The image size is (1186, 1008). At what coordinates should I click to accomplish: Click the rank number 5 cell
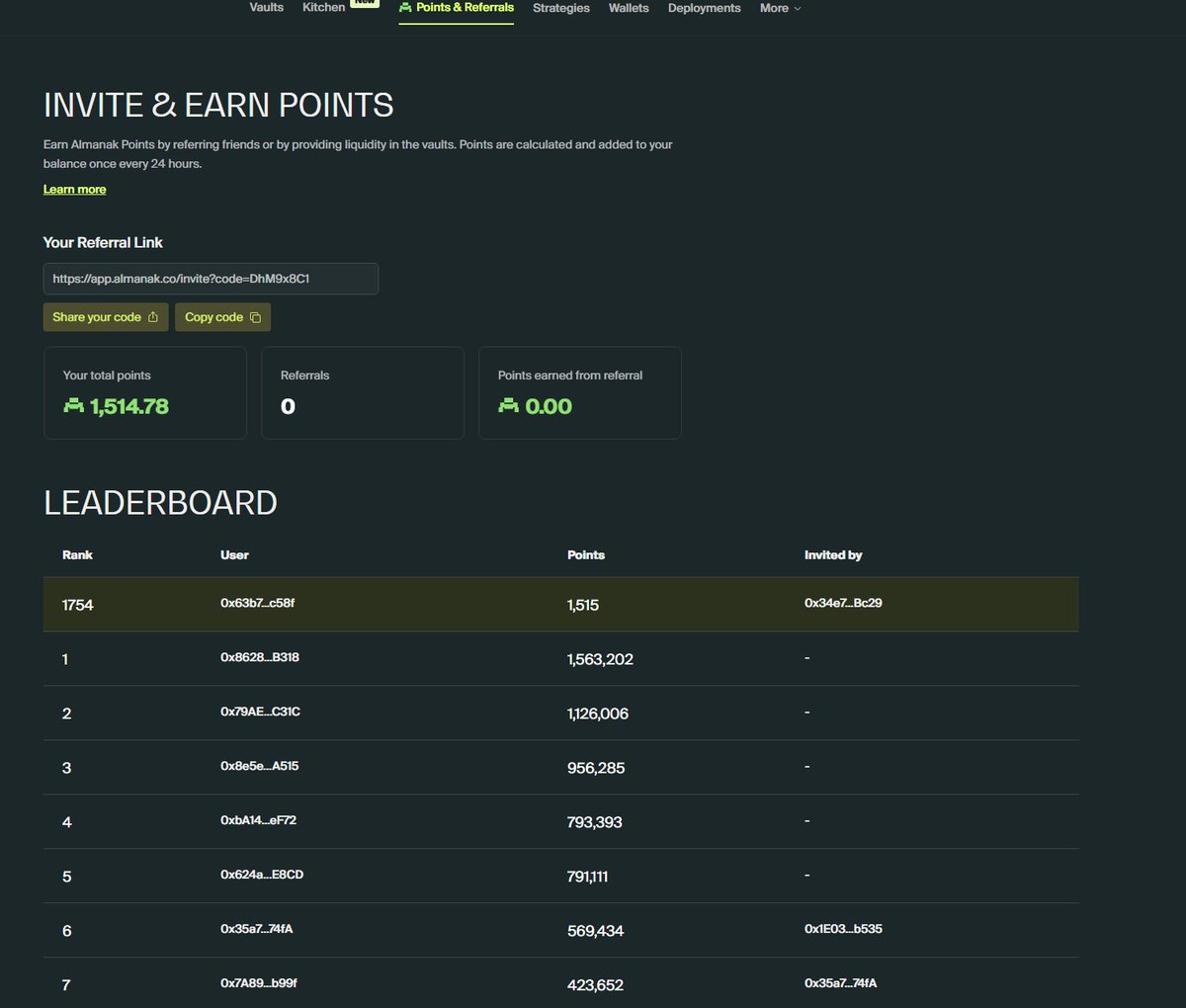(x=66, y=877)
